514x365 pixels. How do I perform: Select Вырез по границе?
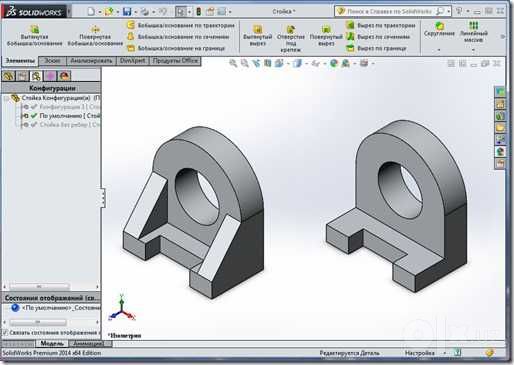(x=377, y=48)
